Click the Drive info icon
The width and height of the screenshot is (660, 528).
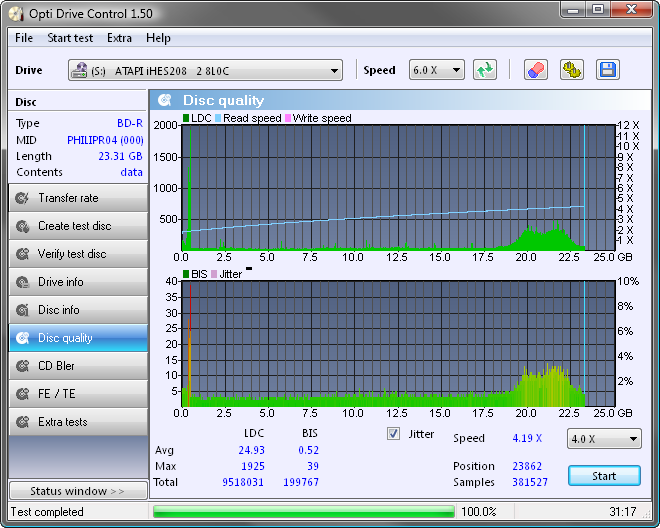[x=22, y=282]
